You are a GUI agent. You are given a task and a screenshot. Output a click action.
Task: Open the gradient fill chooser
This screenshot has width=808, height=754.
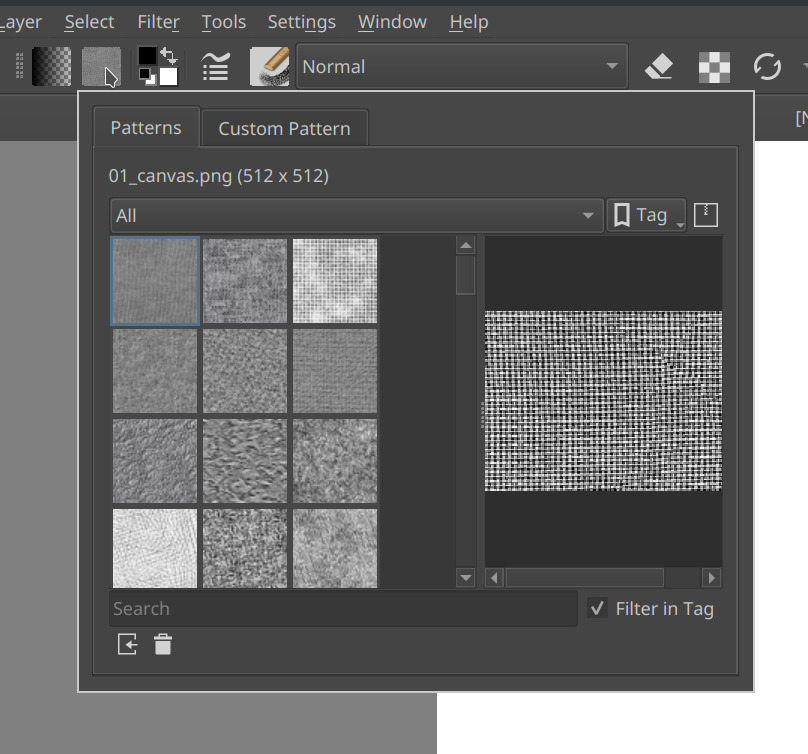pyautogui.click(x=51, y=67)
